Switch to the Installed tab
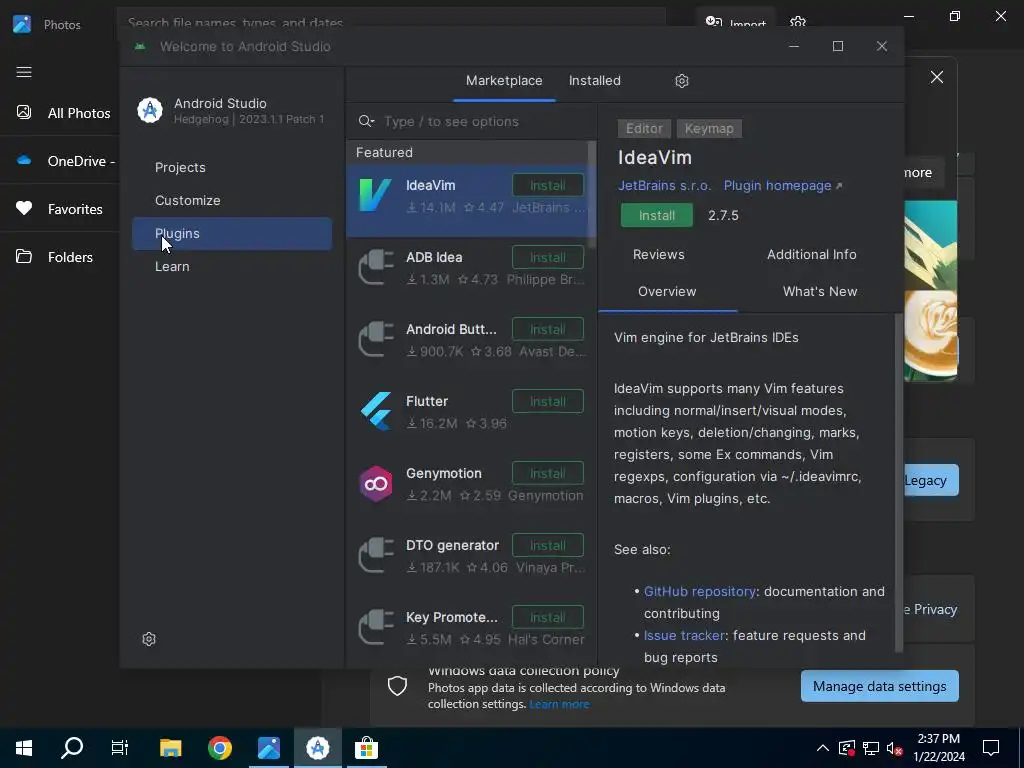 [594, 80]
